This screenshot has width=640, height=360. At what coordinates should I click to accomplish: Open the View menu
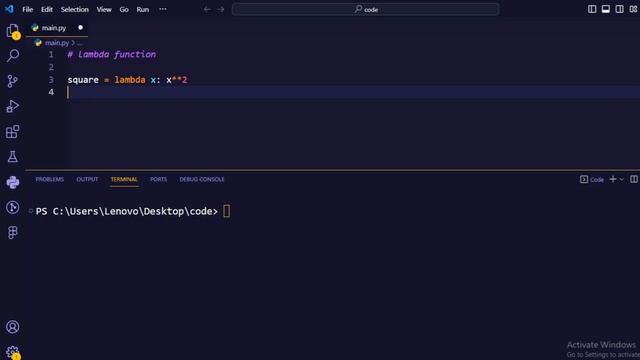tap(104, 9)
